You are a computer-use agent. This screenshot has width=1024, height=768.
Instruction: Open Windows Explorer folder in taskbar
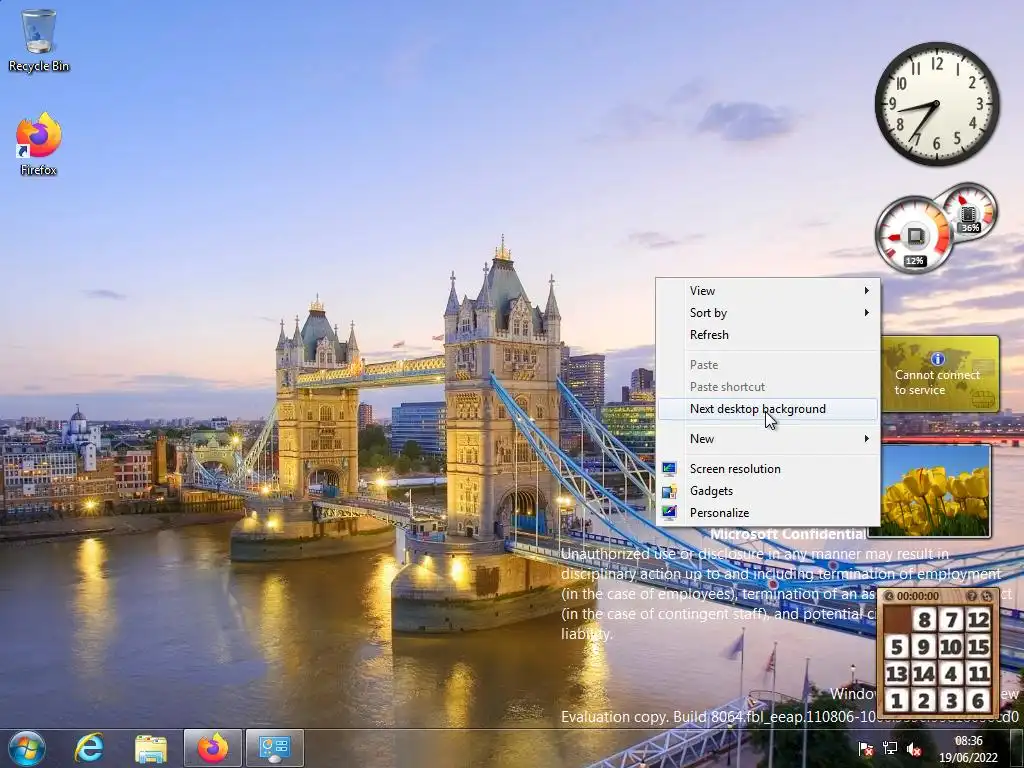click(151, 748)
